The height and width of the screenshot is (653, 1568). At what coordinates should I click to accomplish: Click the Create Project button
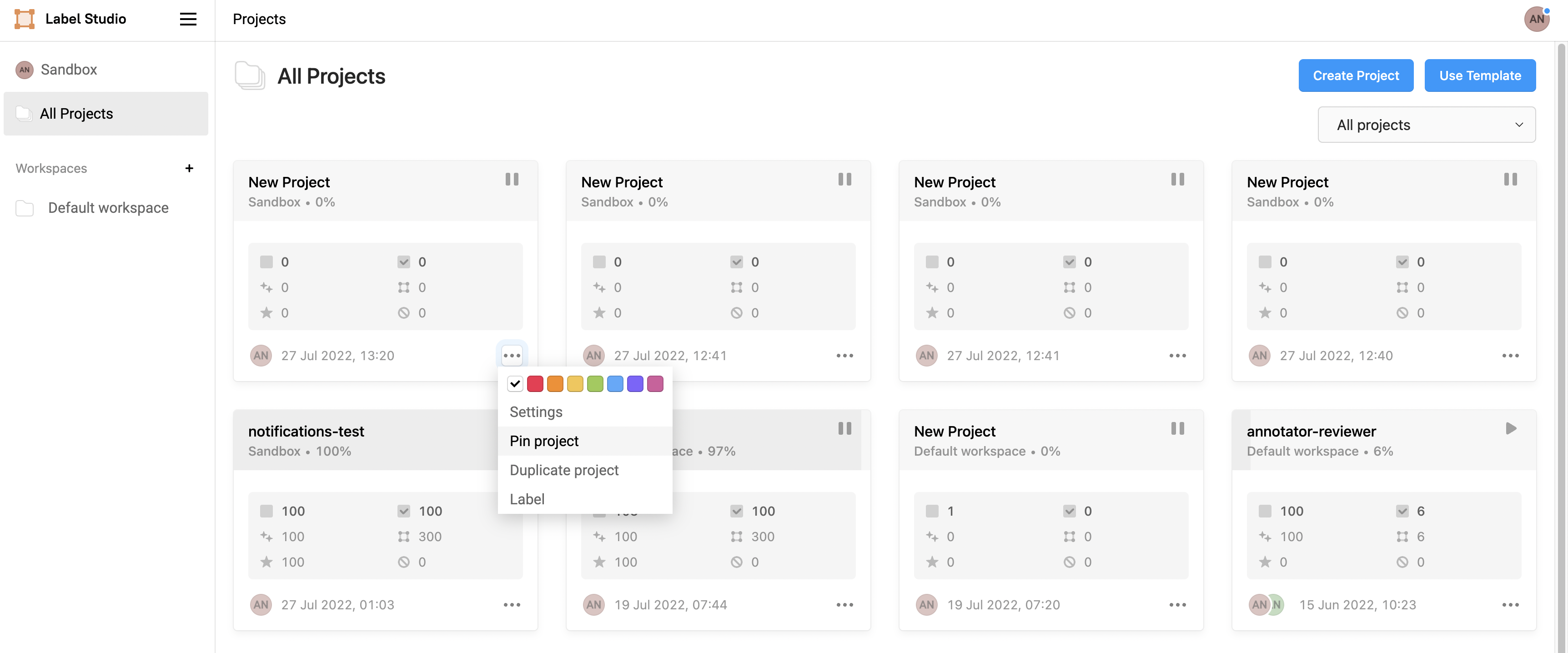(1356, 75)
